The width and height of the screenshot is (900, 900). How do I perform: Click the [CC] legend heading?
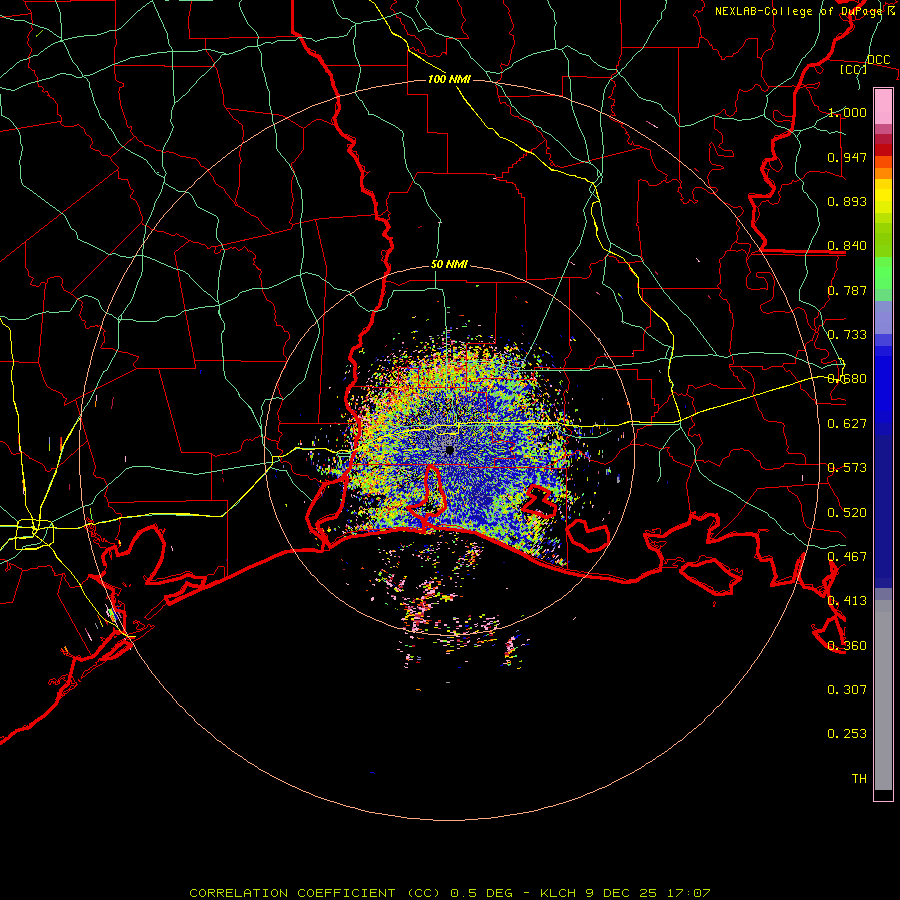(x=854, y=69)
